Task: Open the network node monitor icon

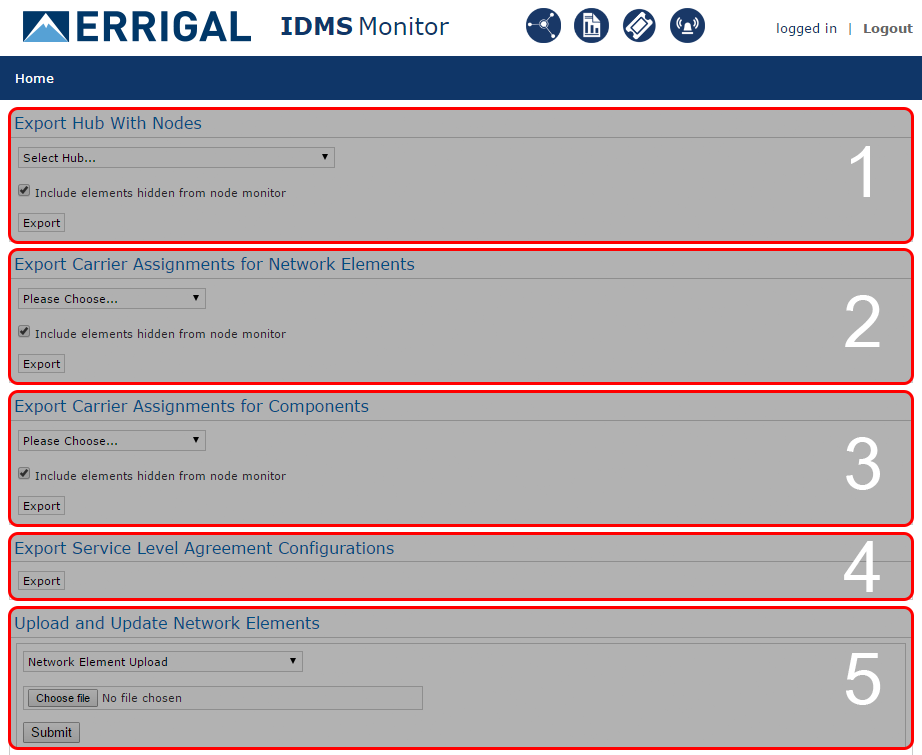Action: pos(543,26)
